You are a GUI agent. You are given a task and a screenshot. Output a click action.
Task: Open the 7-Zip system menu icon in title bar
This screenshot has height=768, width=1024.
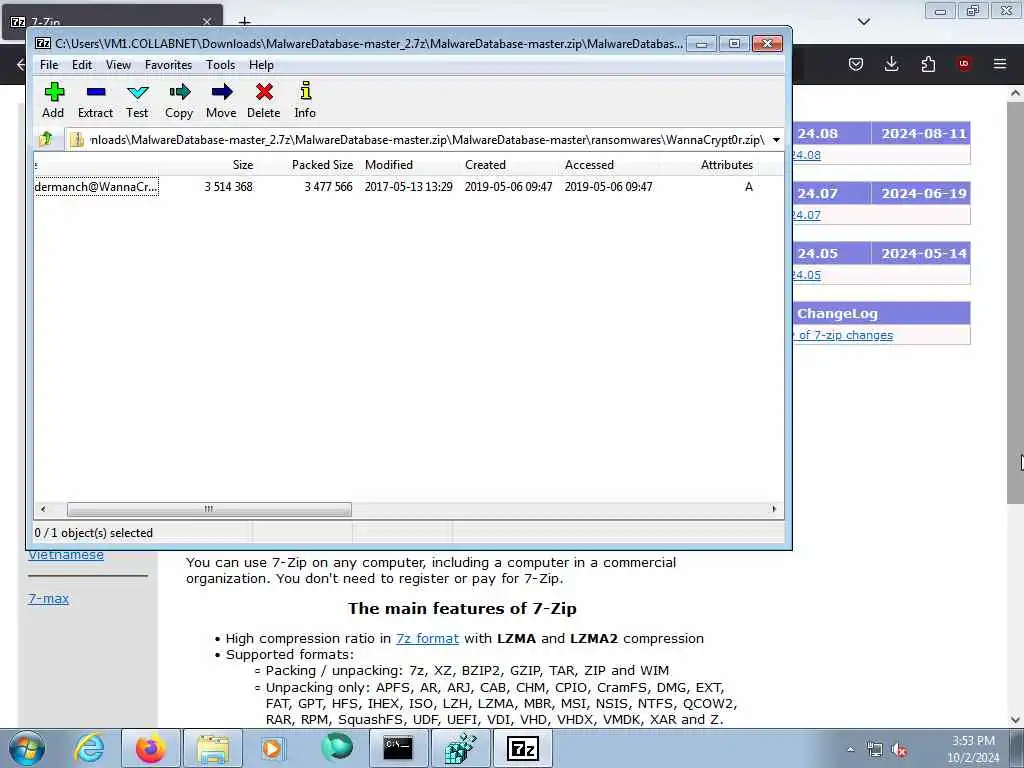click(x=43, y=44)
